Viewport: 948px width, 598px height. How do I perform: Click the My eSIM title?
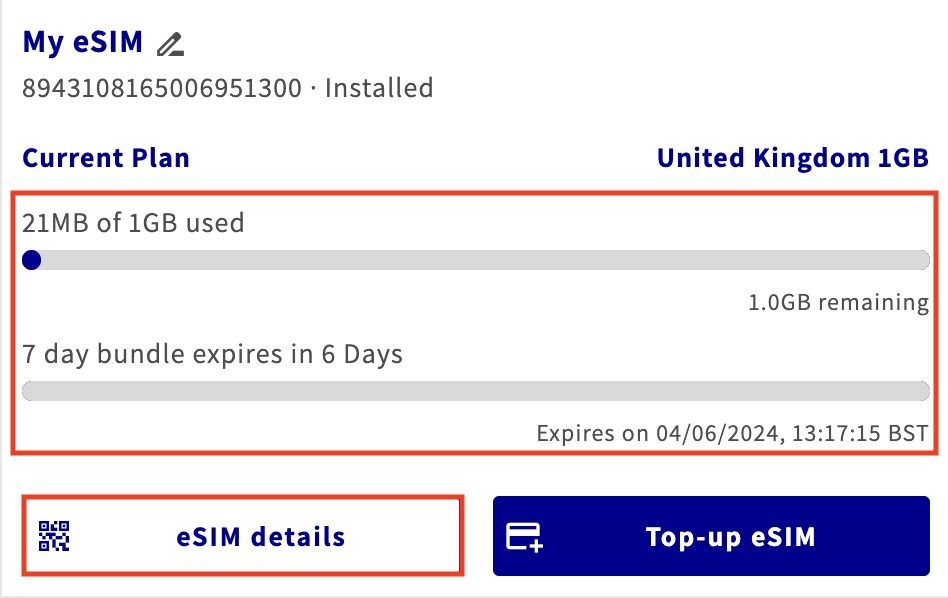(82, 43)
